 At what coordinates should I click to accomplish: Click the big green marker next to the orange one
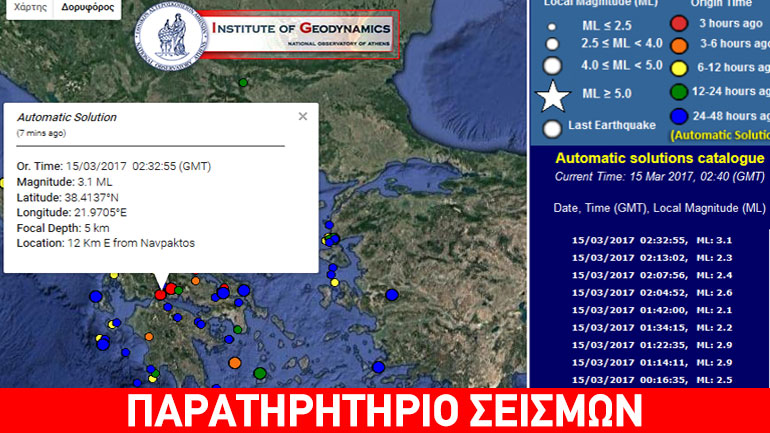(260, 373)
